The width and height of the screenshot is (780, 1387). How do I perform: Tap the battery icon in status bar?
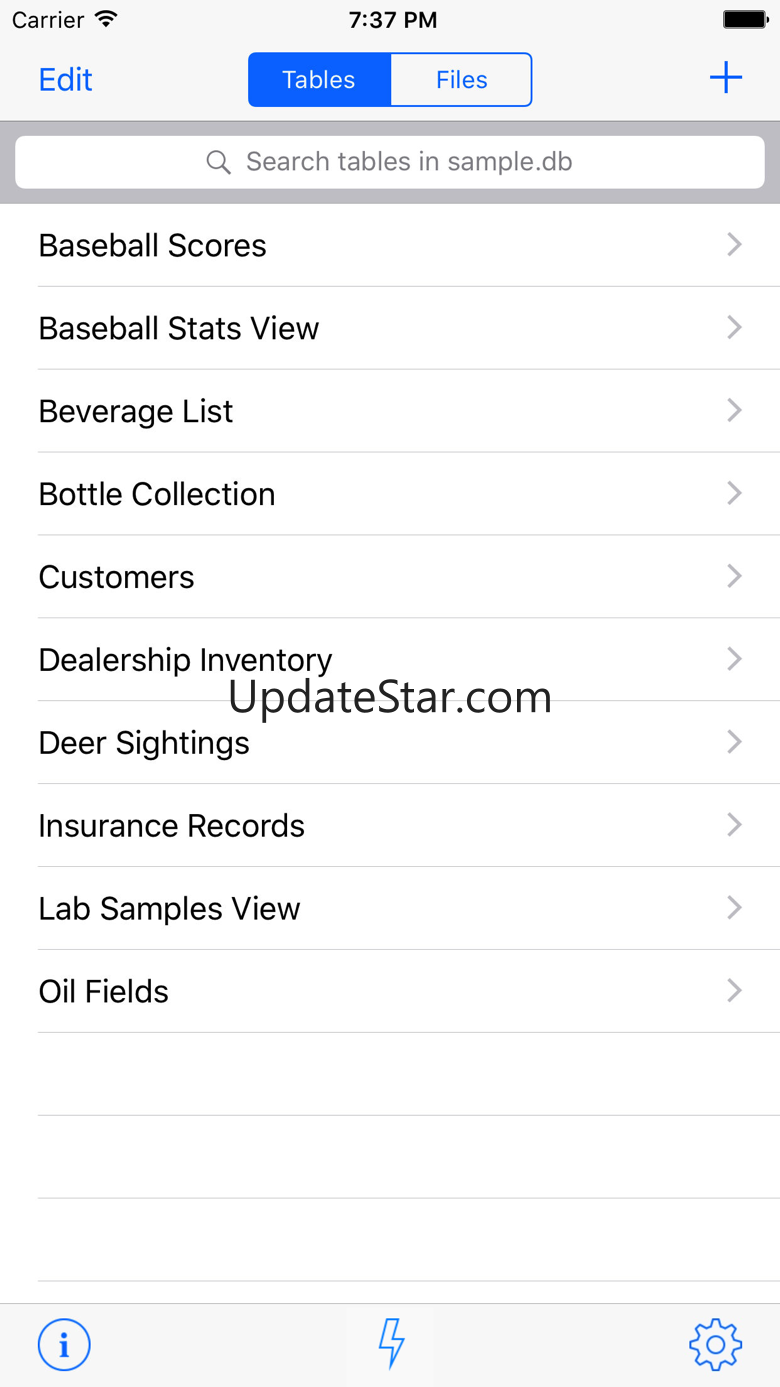pyautogui.click(x=744, y=19)
